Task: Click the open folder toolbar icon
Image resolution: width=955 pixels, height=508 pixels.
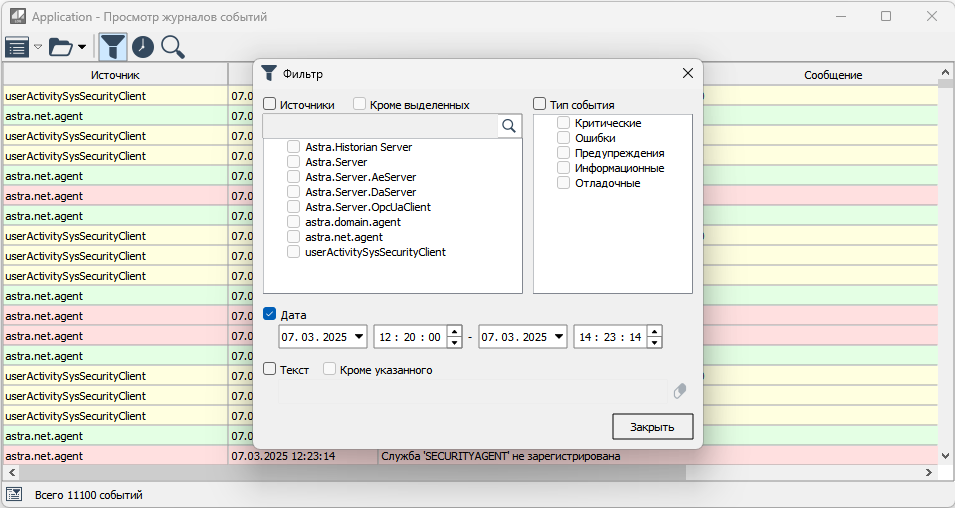Action: [61, 47]
